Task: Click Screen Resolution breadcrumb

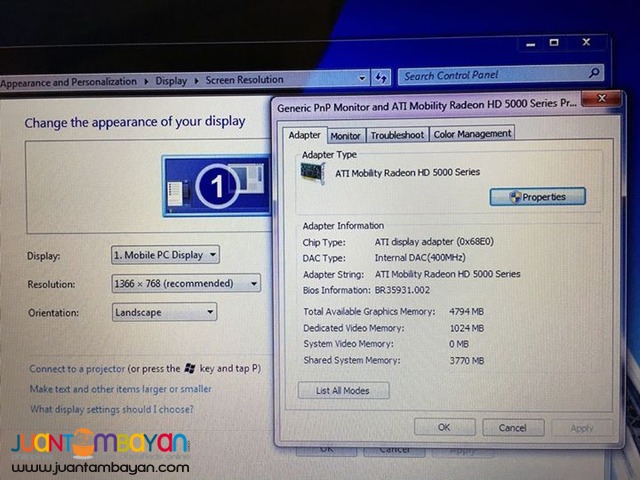Action: pos(244,80)
